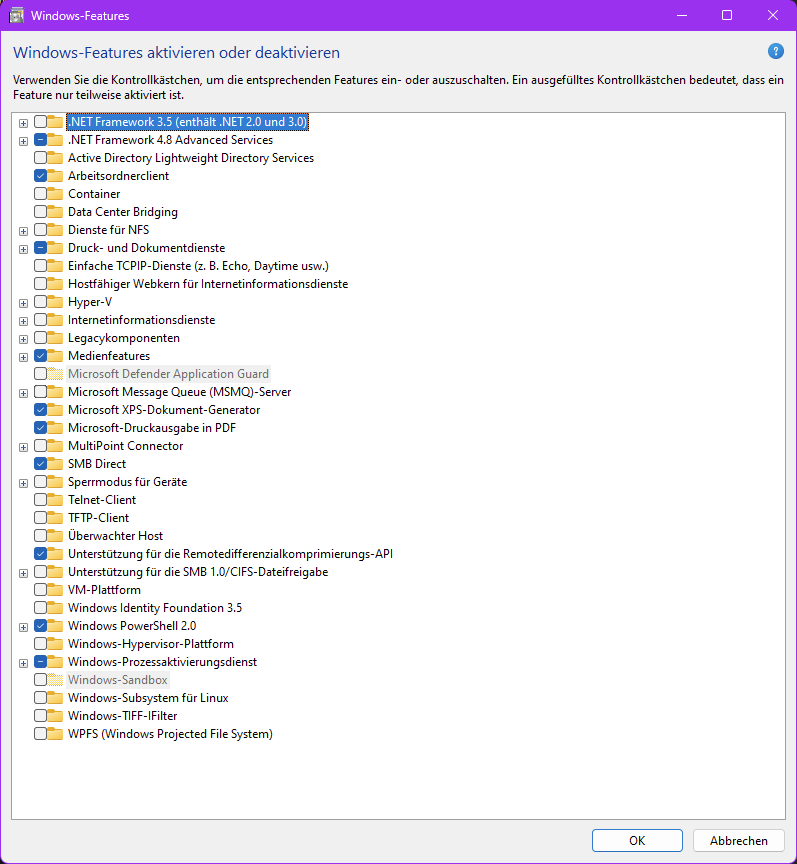797x864 pixels.
Task: Minimize the Windows-Features window
Action: click(682, 15)
